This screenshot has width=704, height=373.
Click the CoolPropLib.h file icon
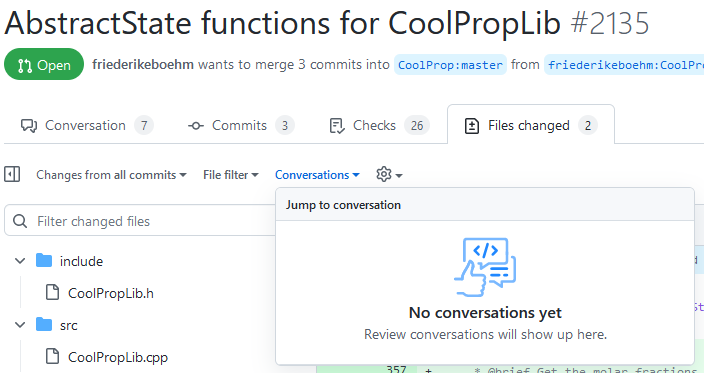tap(53, 292)
